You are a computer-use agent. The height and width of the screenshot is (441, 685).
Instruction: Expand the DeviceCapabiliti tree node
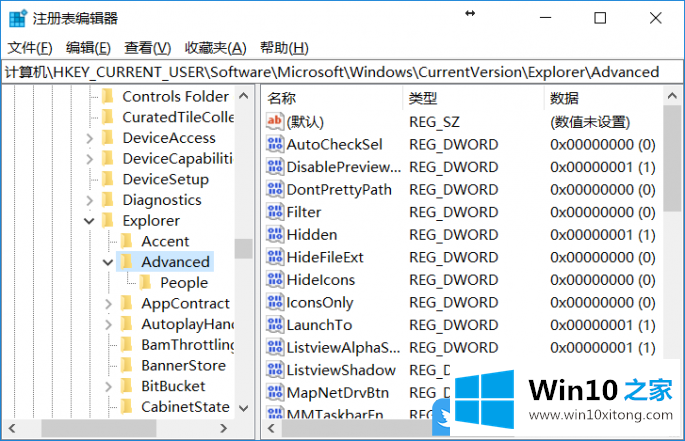90,159
